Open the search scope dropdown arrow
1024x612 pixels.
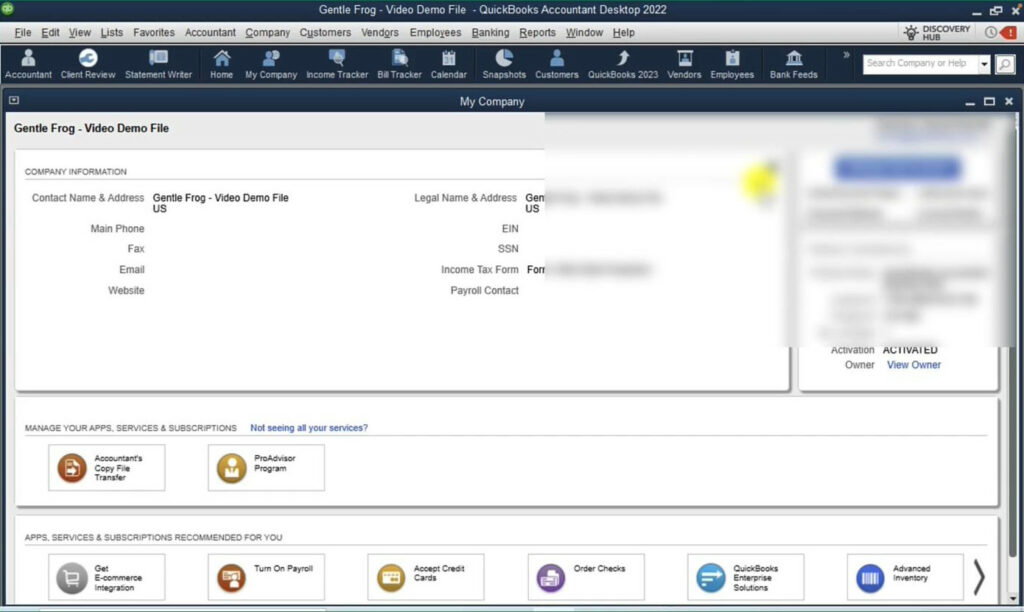pyautogui.click(x=985, y=63)
